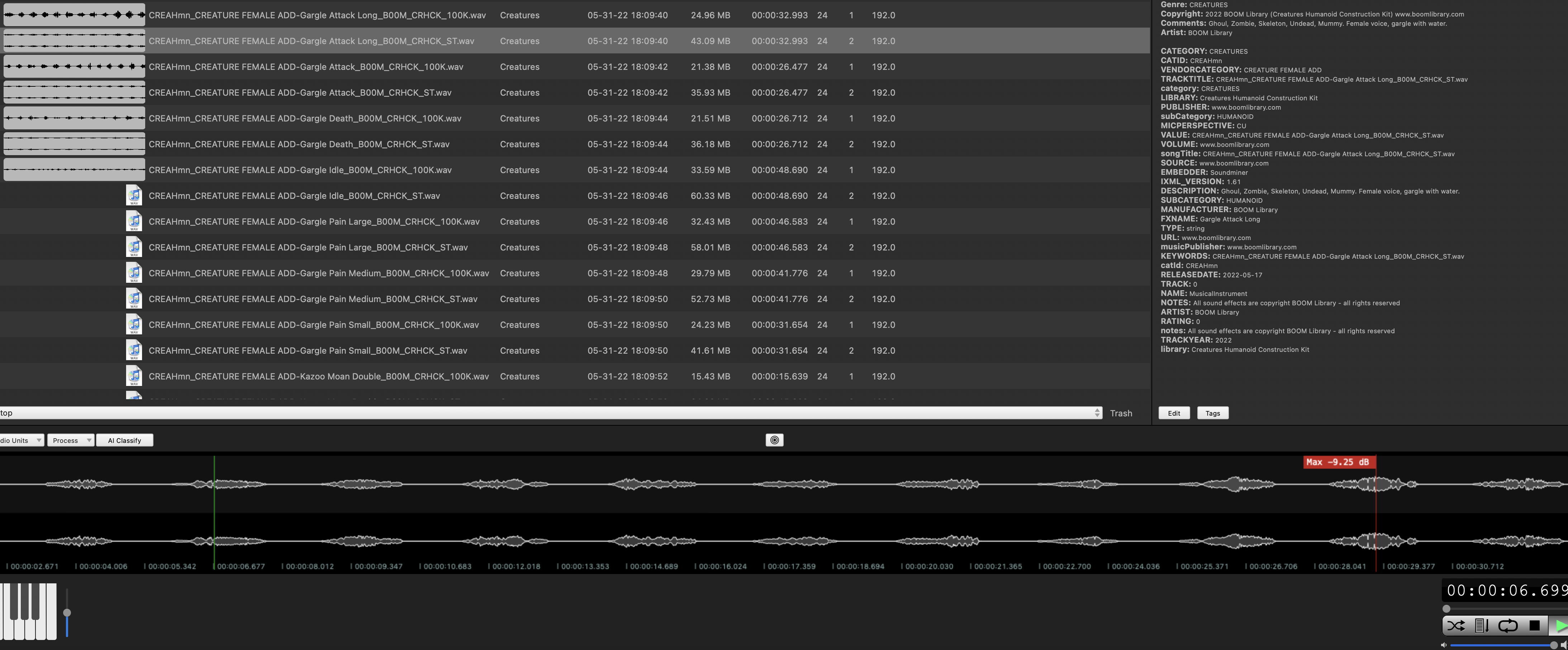Click the circular target button above waveform
1568x650 pixels.
tap(774, 440)
